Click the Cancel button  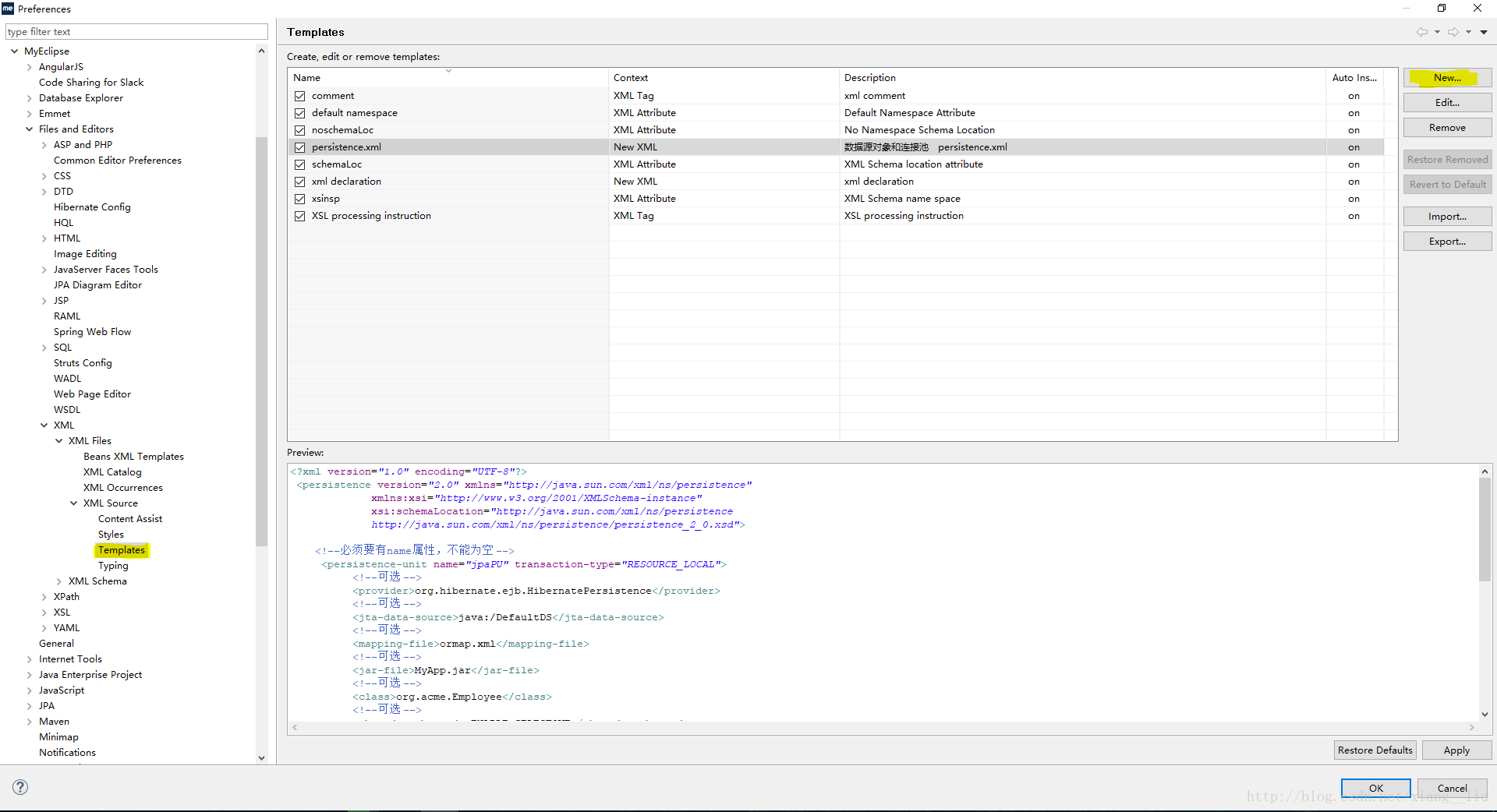1452,789
